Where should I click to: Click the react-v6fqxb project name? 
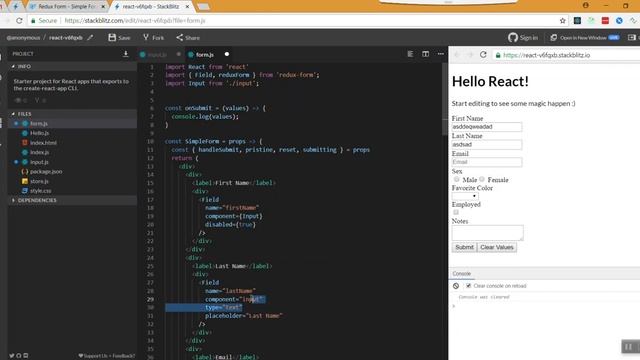66,38
